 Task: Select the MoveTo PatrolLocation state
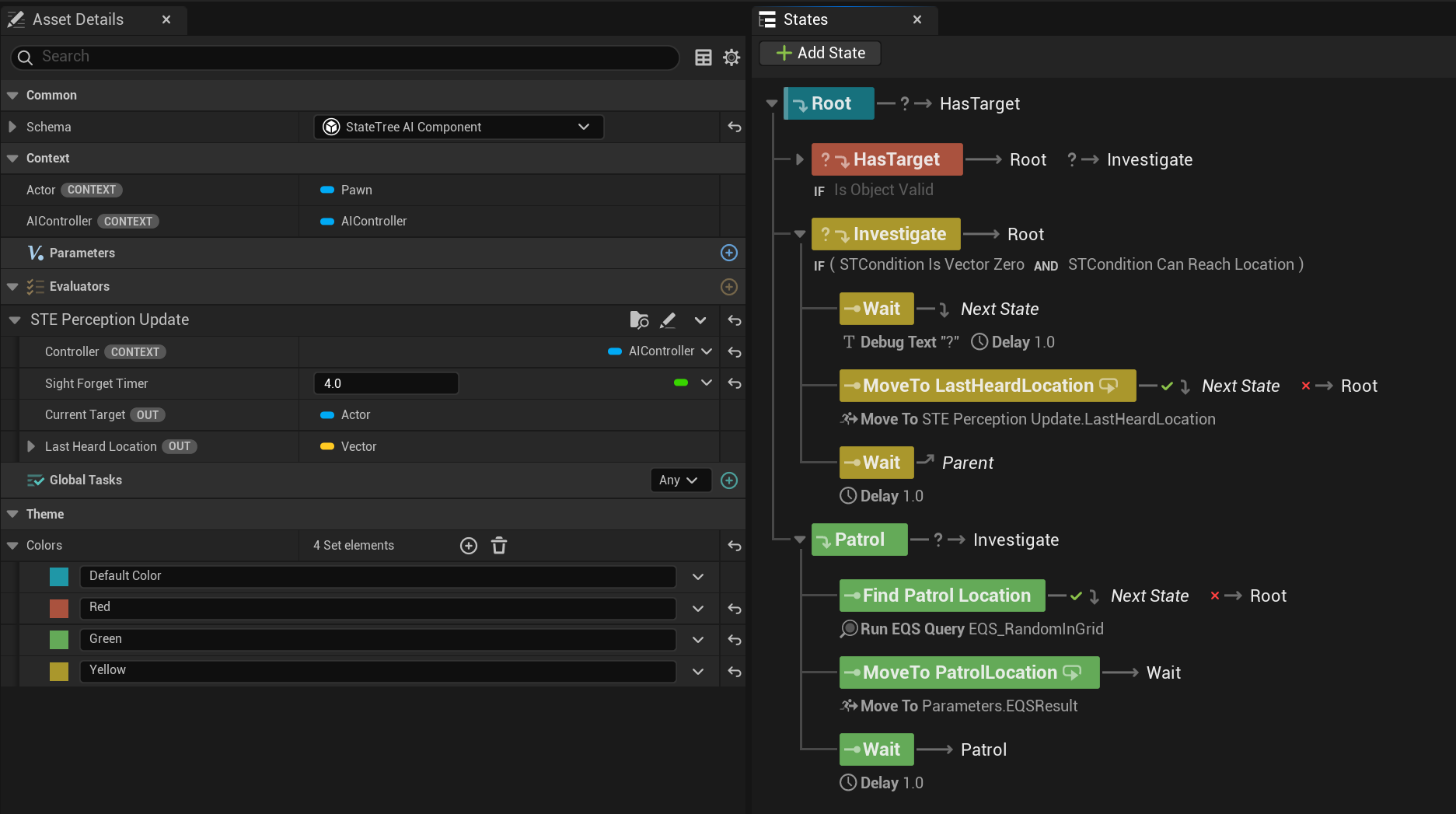[x=969, y=673]
